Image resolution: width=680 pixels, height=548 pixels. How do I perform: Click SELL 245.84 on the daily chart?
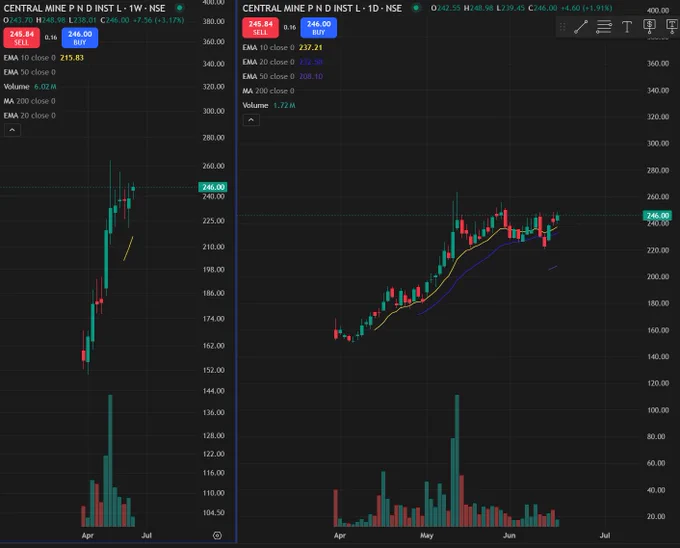coord(261,28)
